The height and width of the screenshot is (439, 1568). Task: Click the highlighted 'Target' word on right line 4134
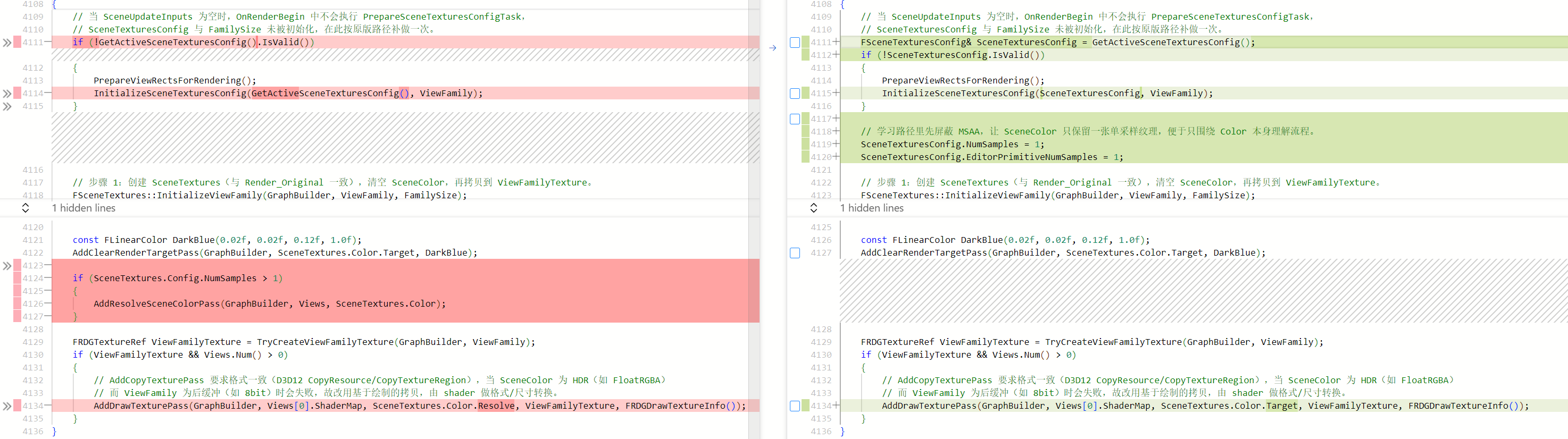[x=1282, y=406]
